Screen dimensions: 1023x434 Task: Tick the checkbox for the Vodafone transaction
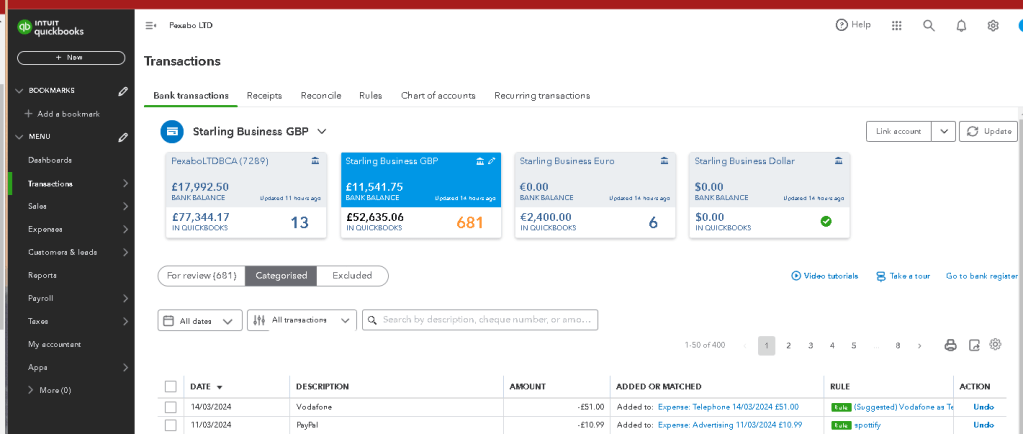[x=171, y=407]
